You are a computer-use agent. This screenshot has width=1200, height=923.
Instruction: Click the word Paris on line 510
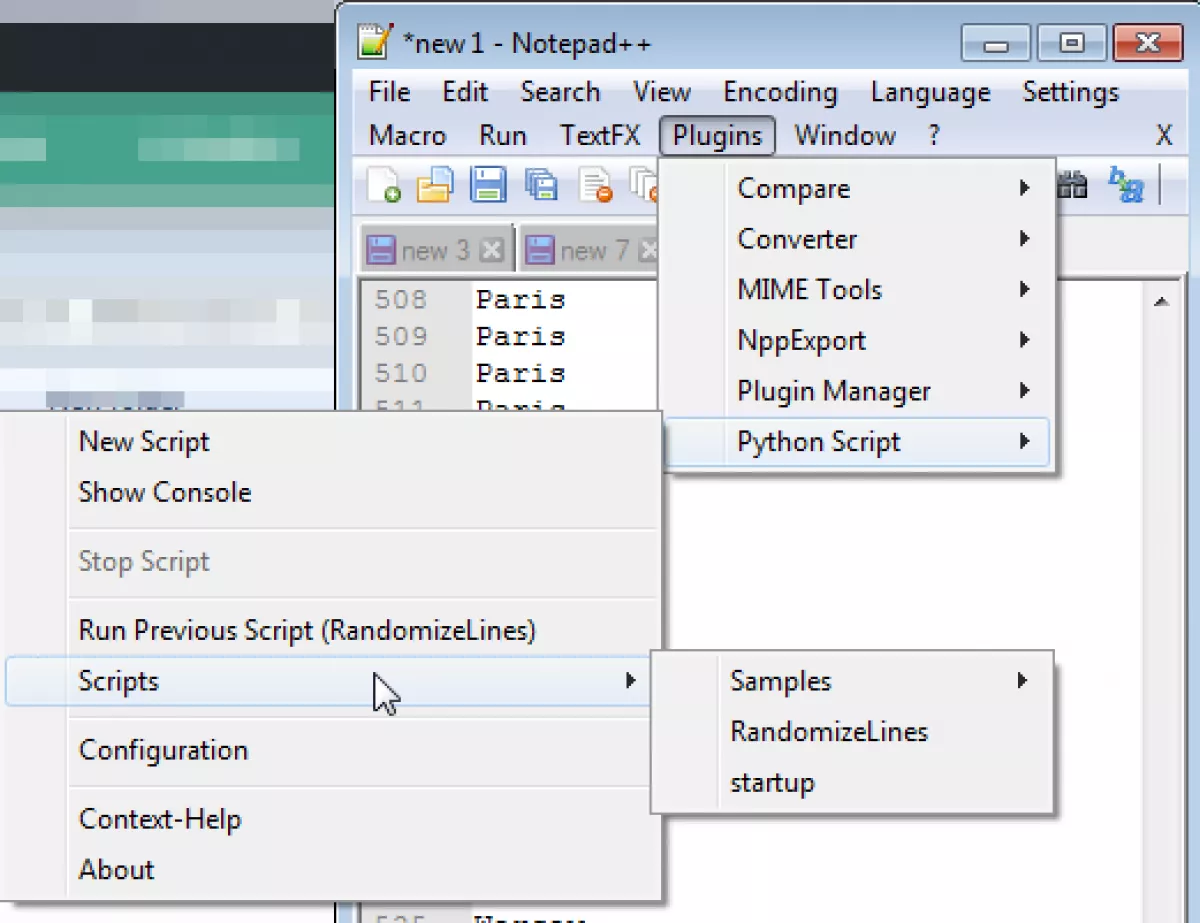tap(521, 373)
